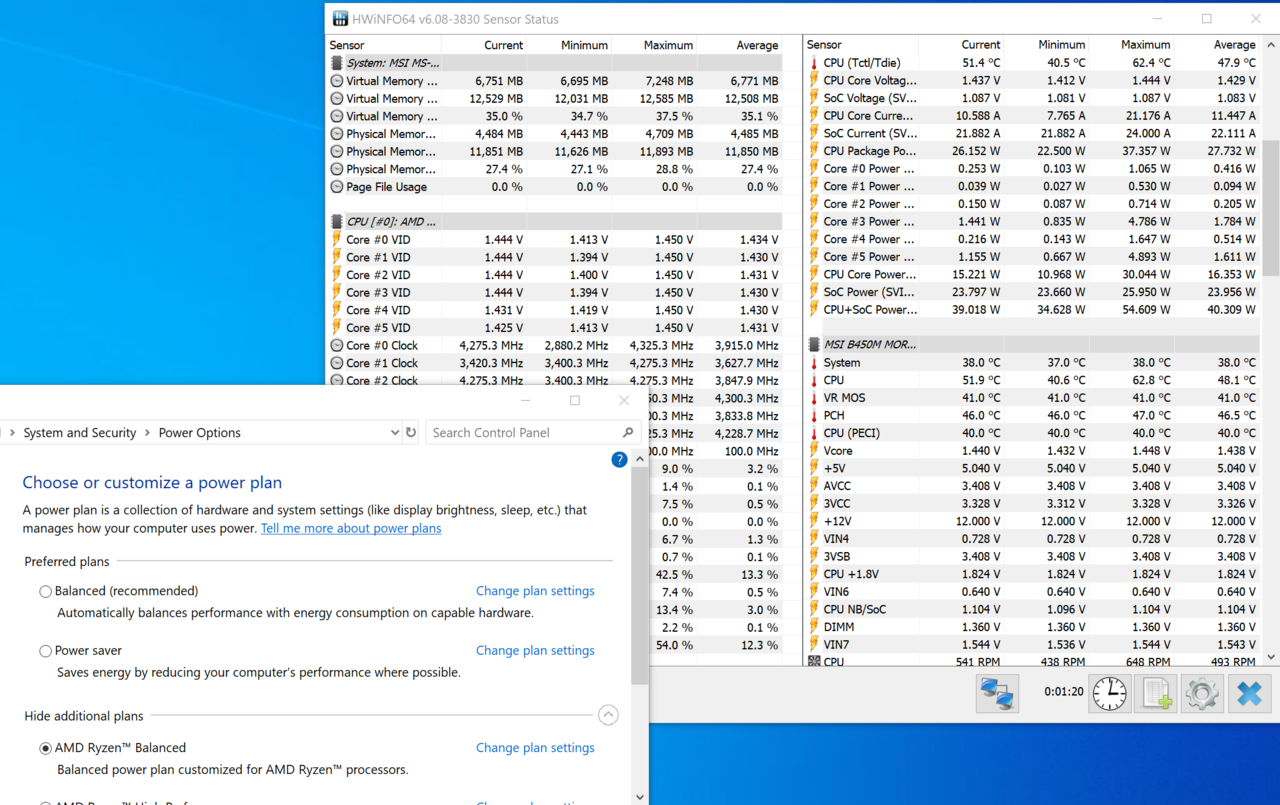Image resolution: width=1280 pixels, height=805 pixels.
Task: Click the 541 RPM CPU fan value
Action: [x=978, y=661]
